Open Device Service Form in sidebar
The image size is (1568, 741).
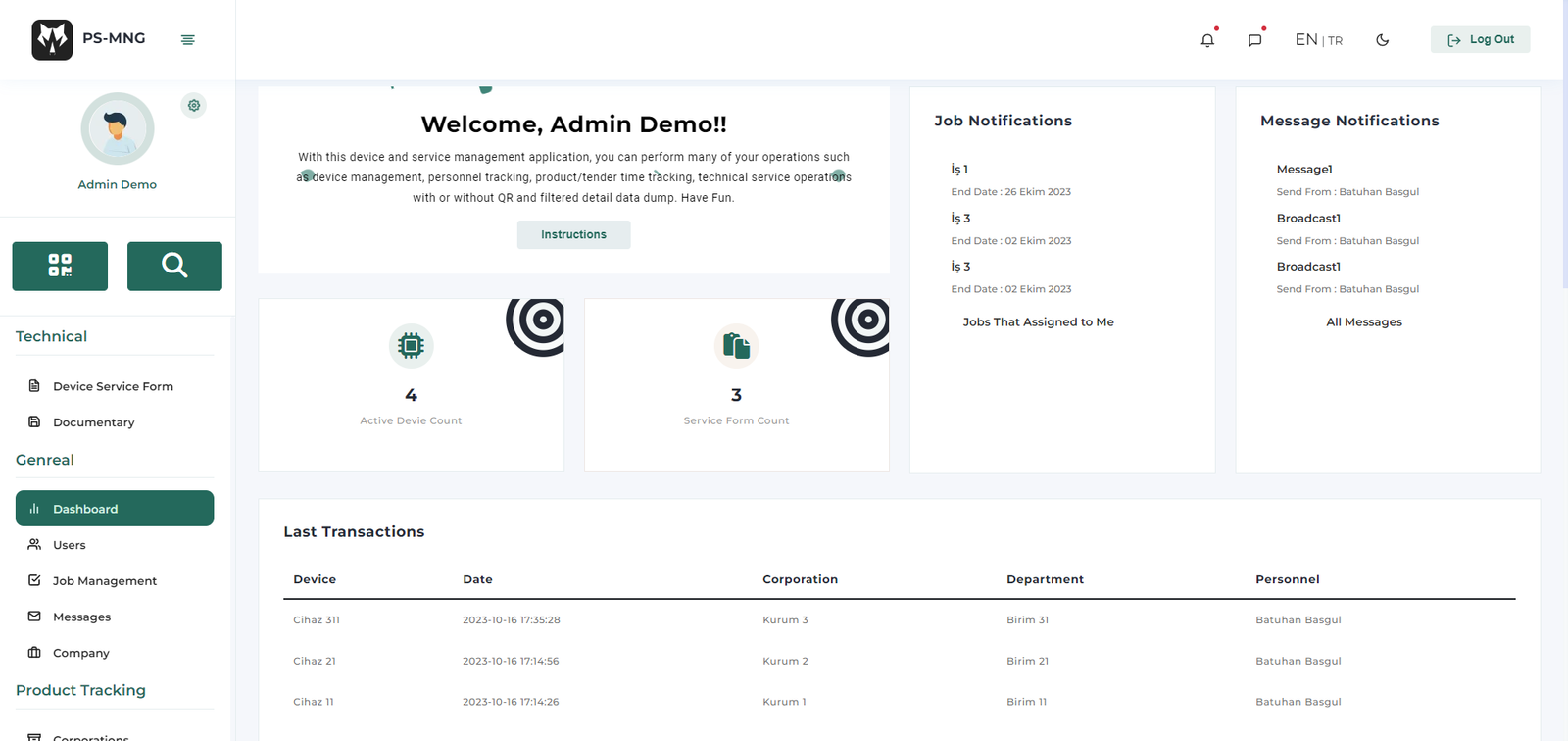tap(113, 386)
